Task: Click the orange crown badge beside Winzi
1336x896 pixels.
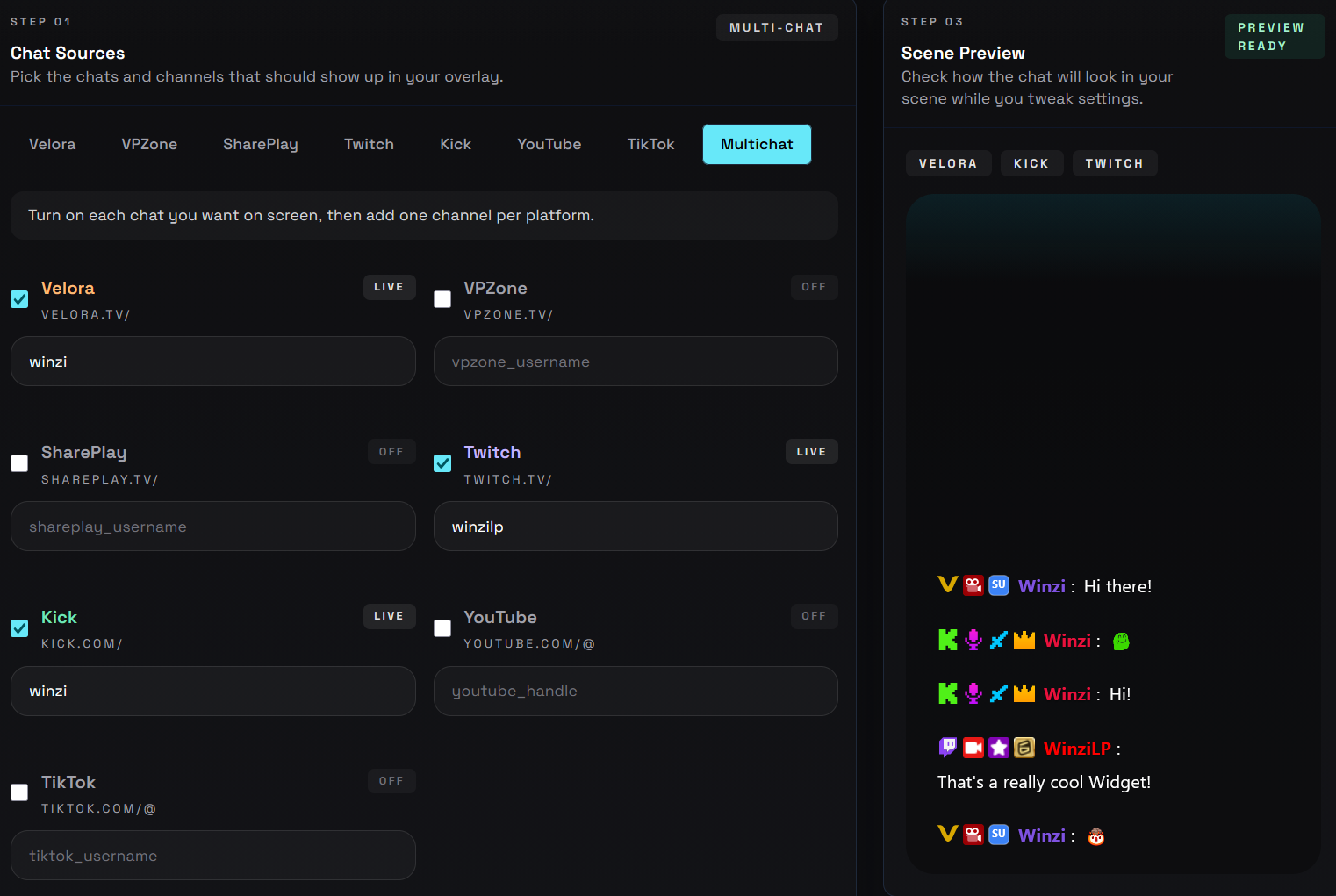Action: tap(1024, 640)
